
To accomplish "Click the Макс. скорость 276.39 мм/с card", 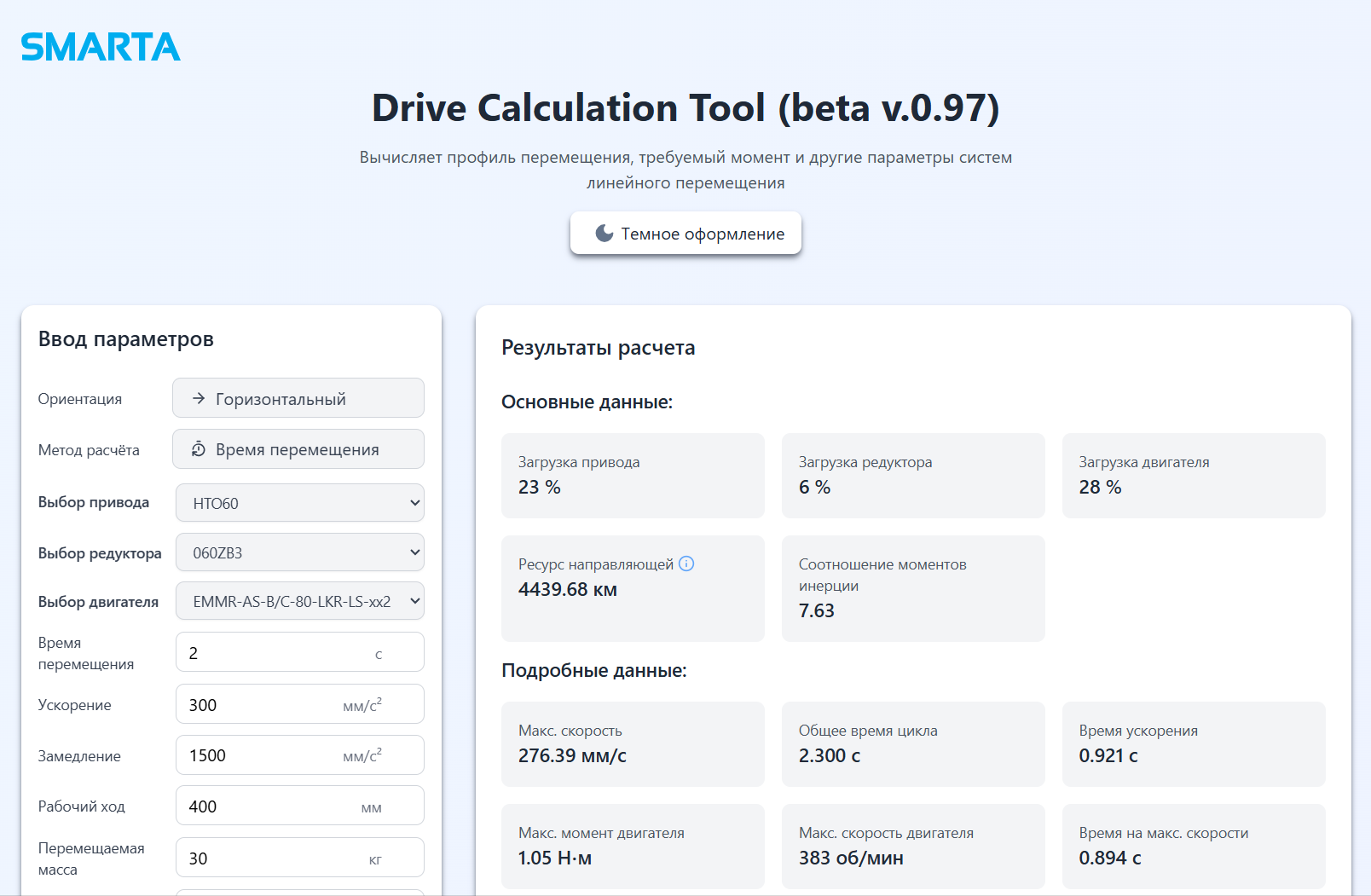I will (x=633, y=744).
